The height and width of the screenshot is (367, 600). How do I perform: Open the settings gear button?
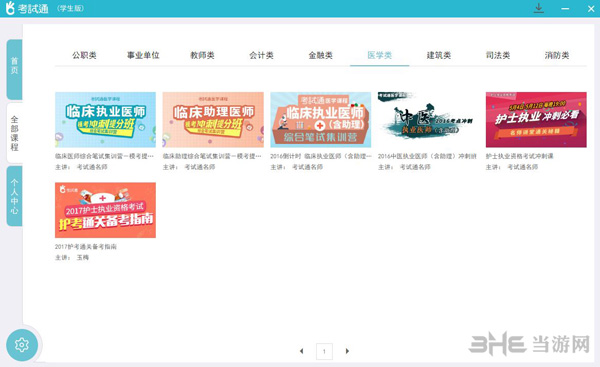[x=22, y=345]
